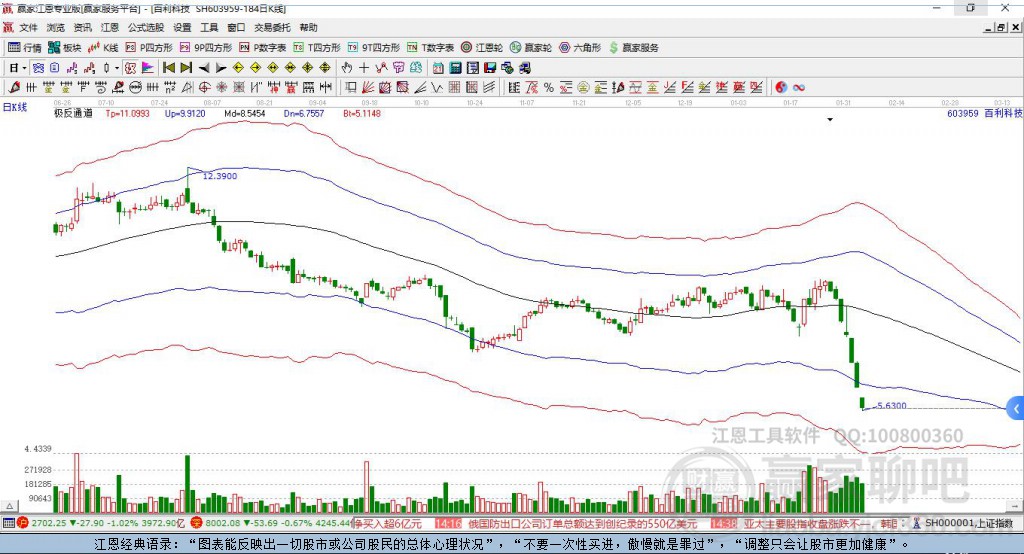Open the T四方形 tool

pos(317,48)
